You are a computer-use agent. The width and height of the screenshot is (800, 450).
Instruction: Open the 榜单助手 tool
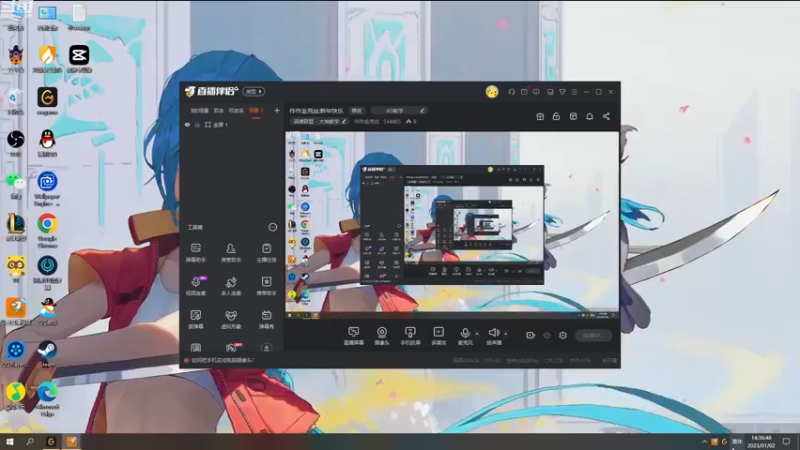[x=266, y=286]
